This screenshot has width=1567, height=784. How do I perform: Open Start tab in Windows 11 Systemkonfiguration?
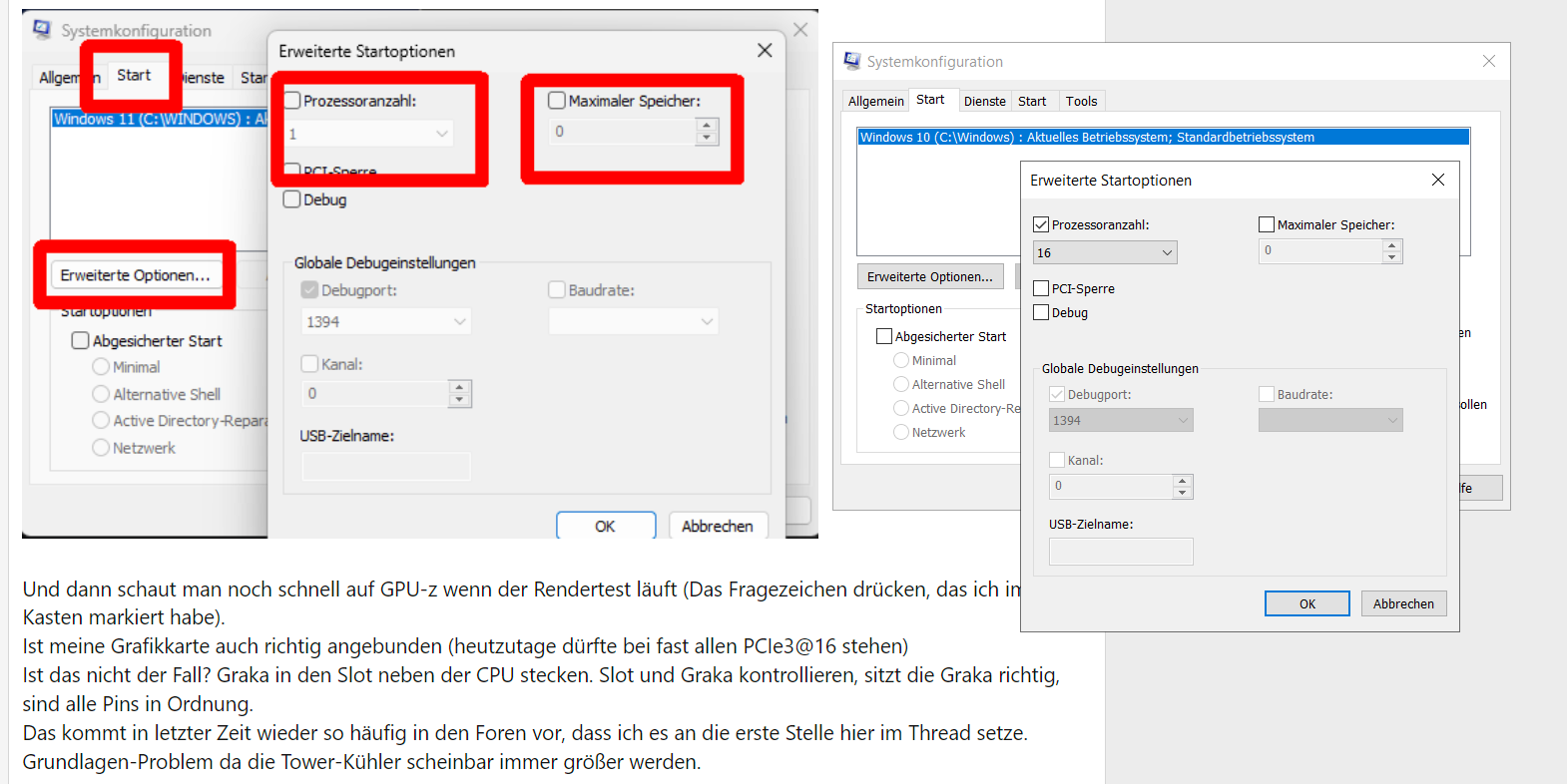pos(134,75)
